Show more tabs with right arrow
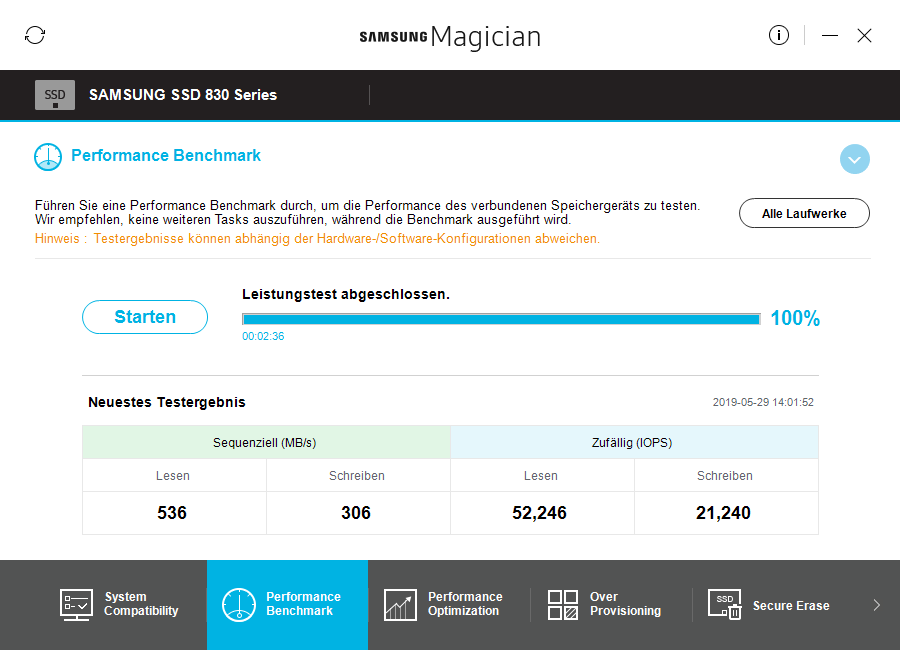This screenshot has width=900, height=650. tap(876, 605)
